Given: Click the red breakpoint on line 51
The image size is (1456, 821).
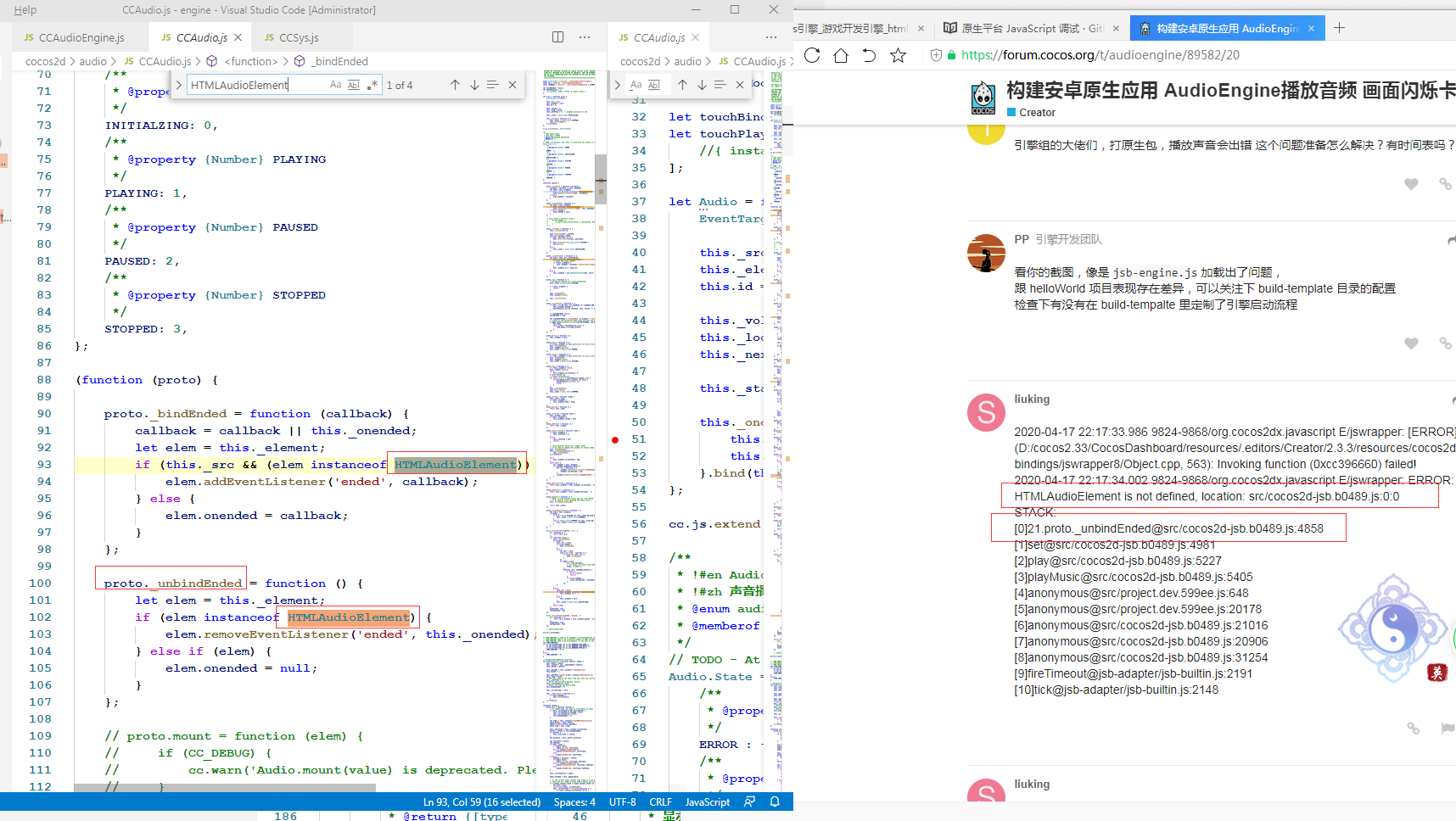Looking at the screenshot, I should point(615,439).
